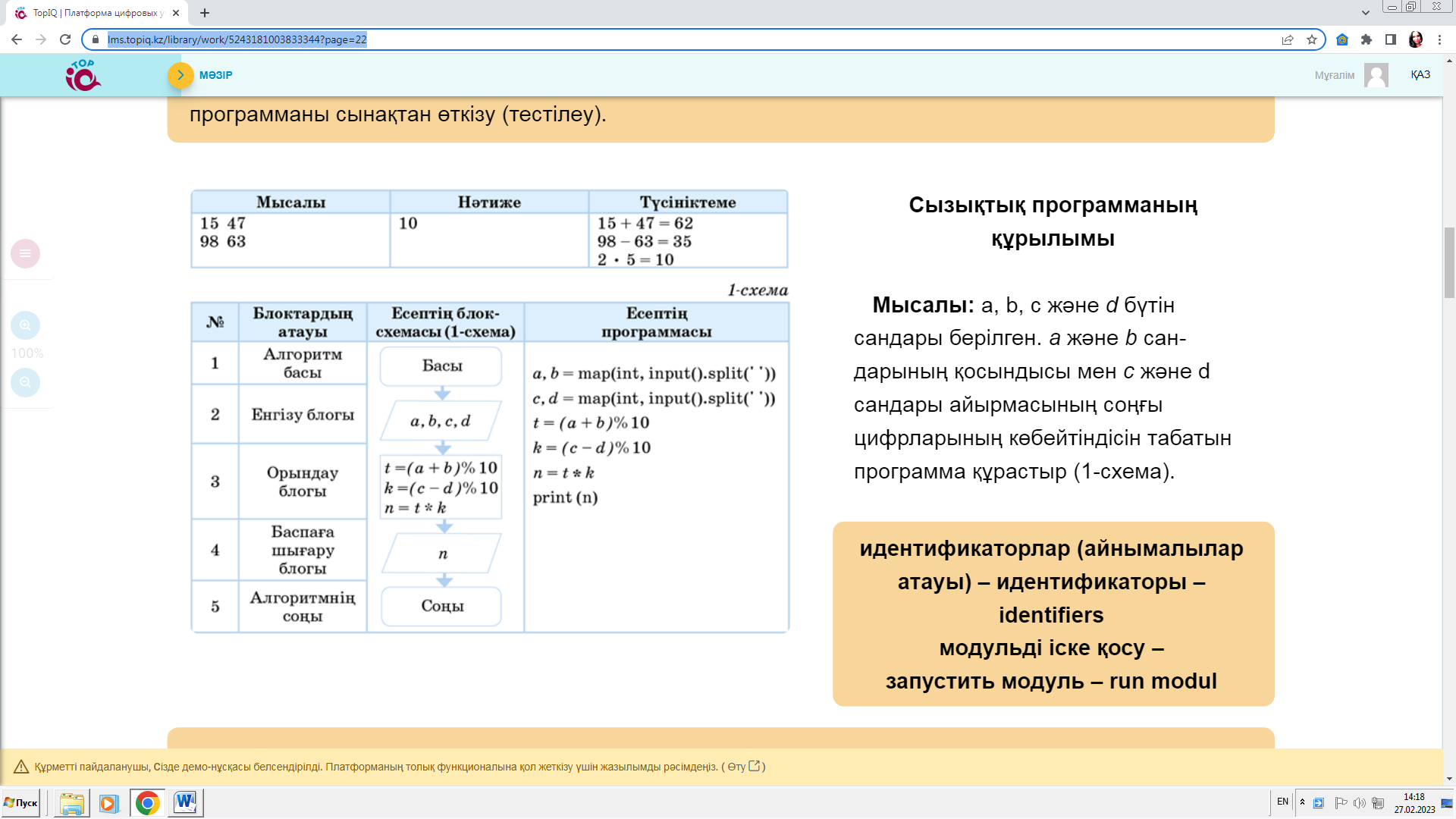The image size is (1456, 819).
Task: Open the Extensions puzzle icon
Action: [1367, 39]
